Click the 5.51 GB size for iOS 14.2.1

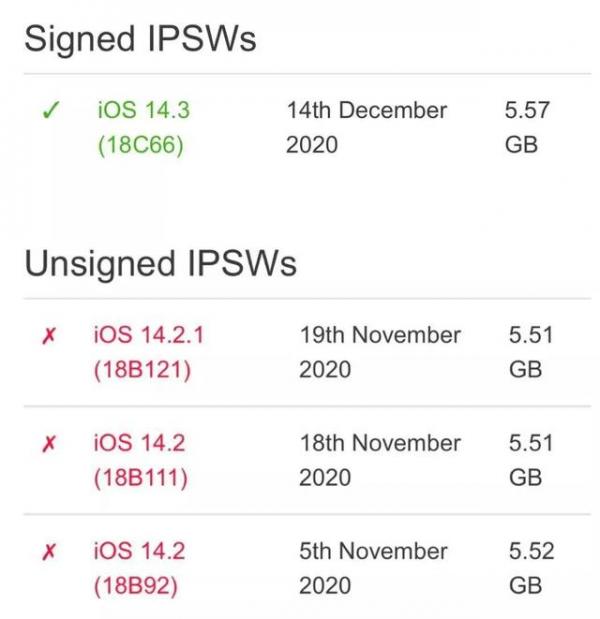coord(531,353)
